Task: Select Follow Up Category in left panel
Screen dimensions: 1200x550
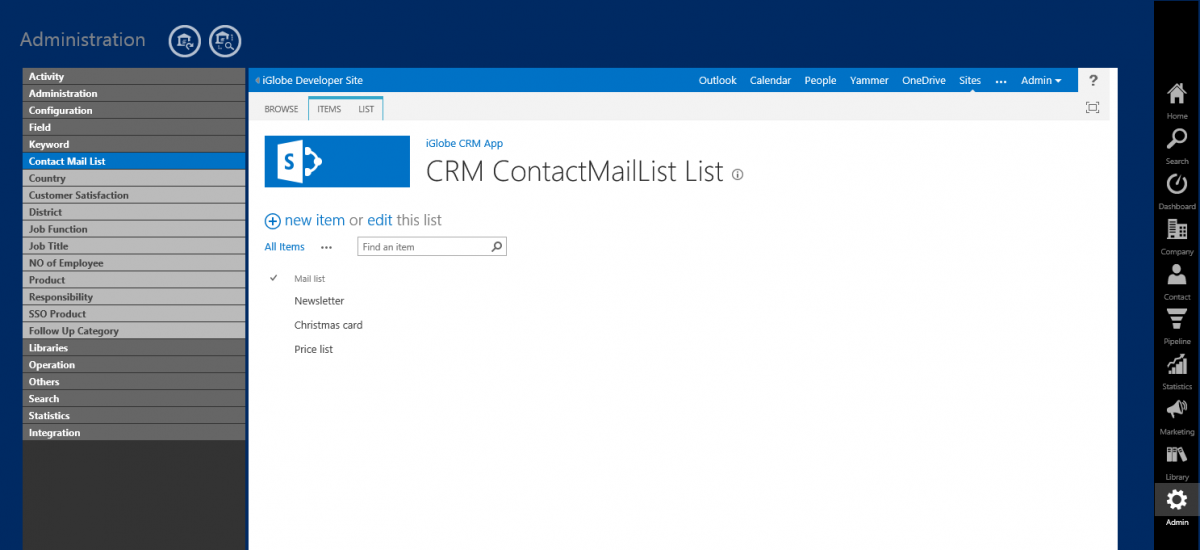Action: [x=134, y=331]
